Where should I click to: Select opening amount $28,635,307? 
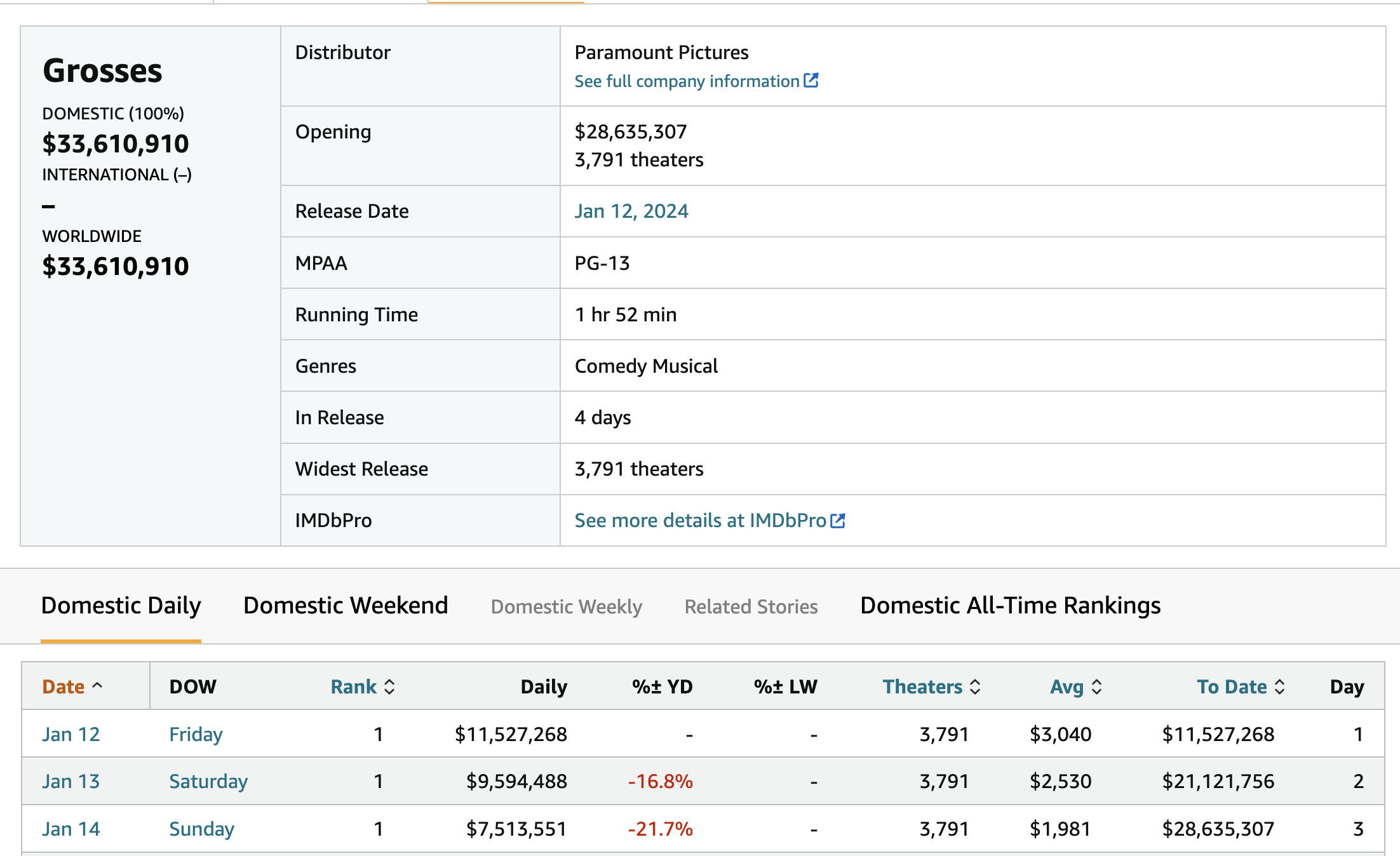pos(631,131)
